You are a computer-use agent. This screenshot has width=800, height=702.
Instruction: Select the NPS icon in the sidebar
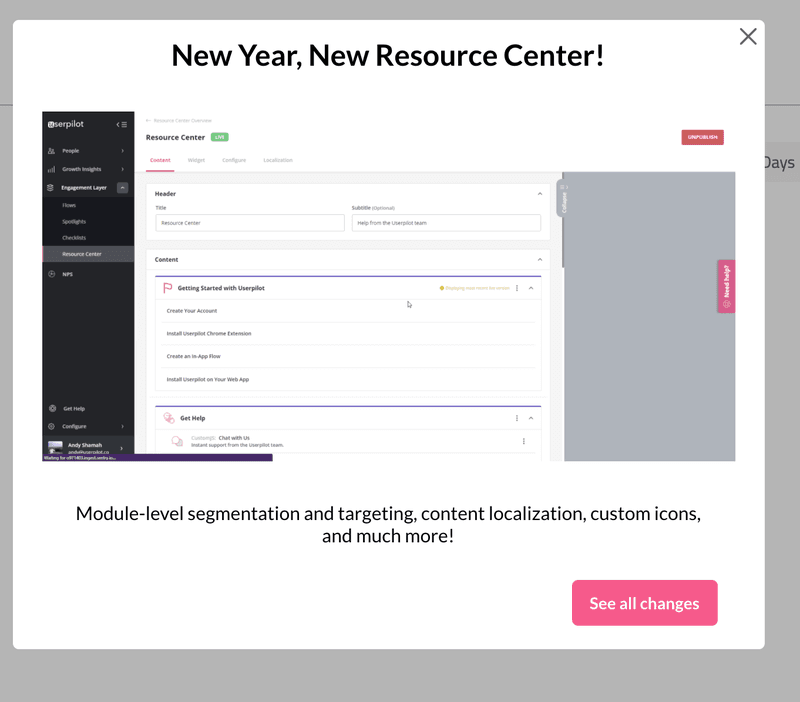[51, 273]
